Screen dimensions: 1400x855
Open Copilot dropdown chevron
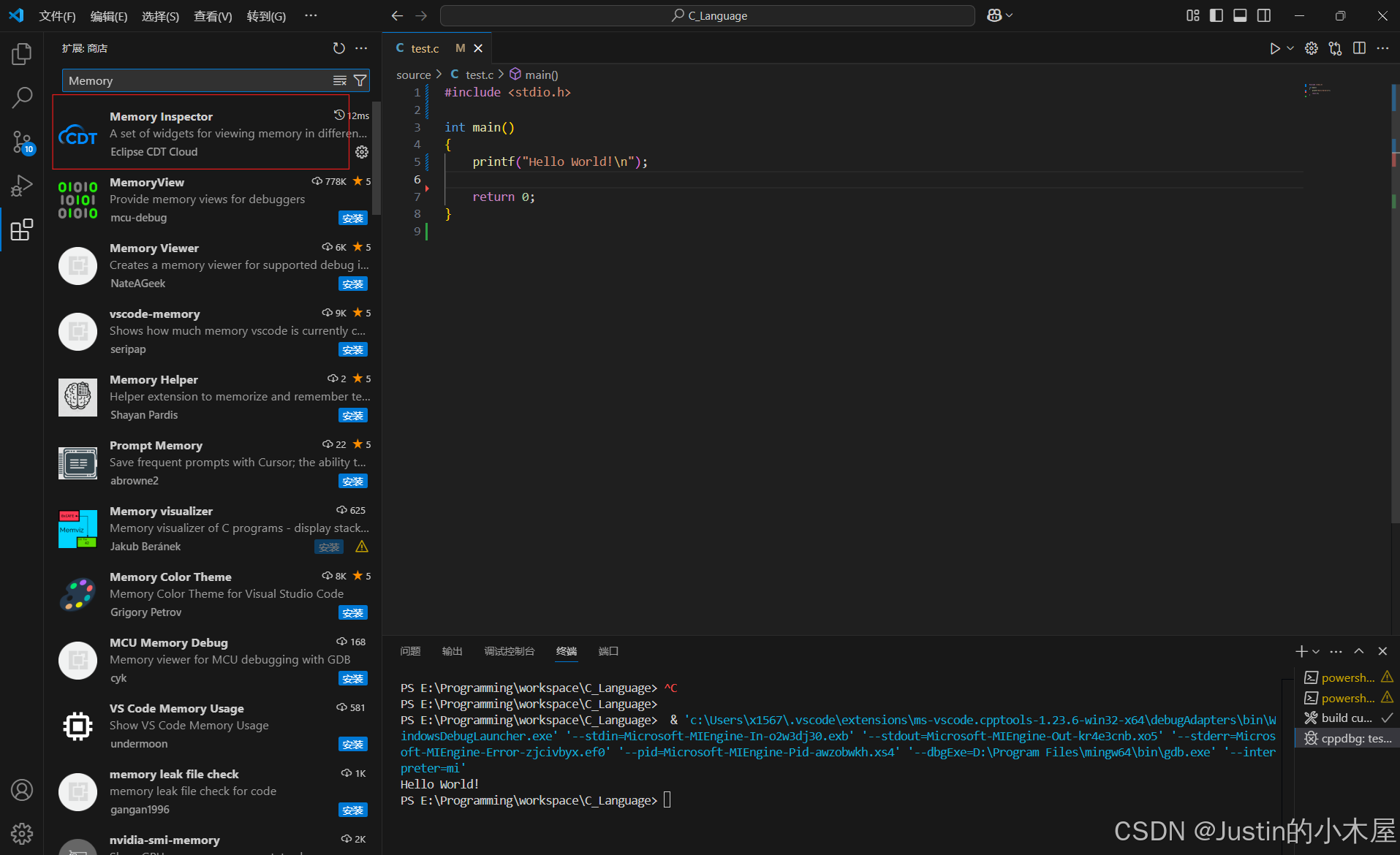(1010, 15)
